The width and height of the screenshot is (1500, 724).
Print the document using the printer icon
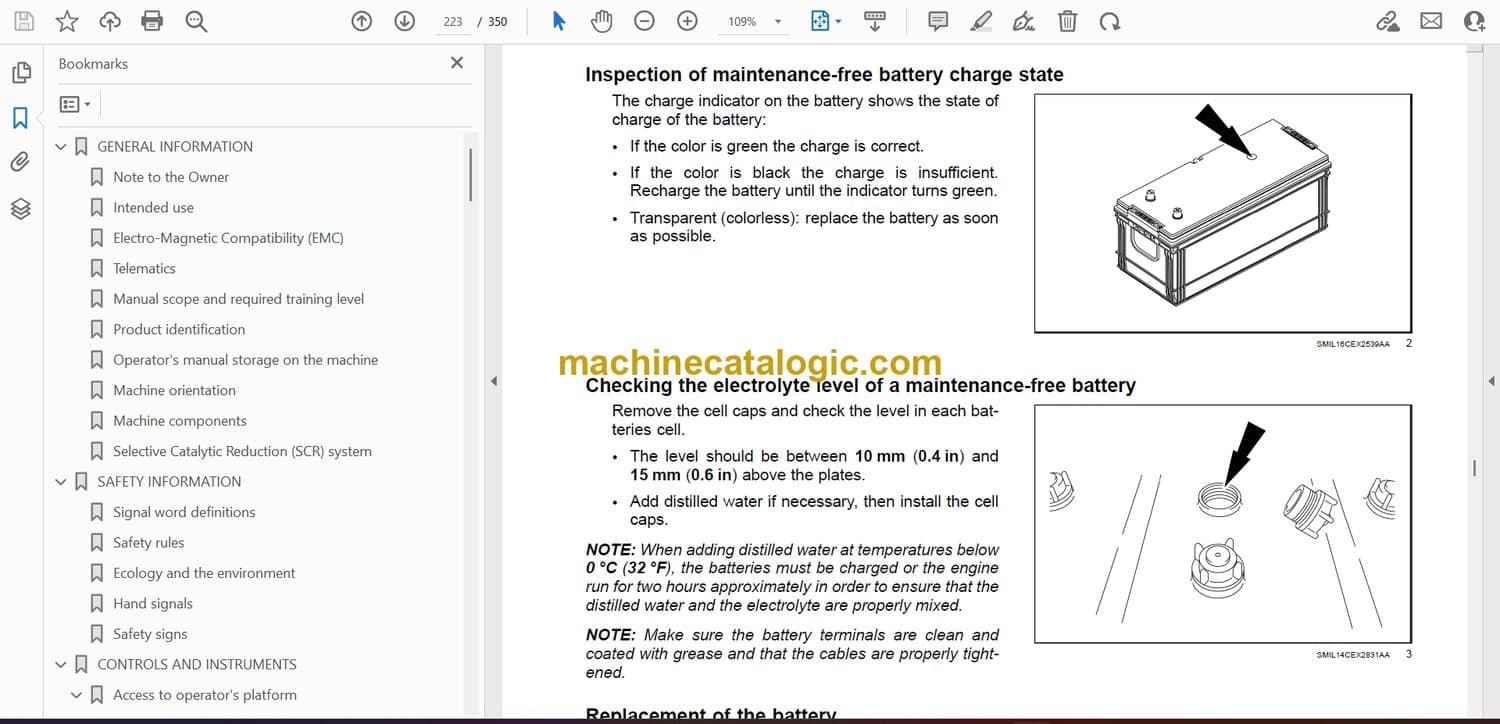coord(152,21)
